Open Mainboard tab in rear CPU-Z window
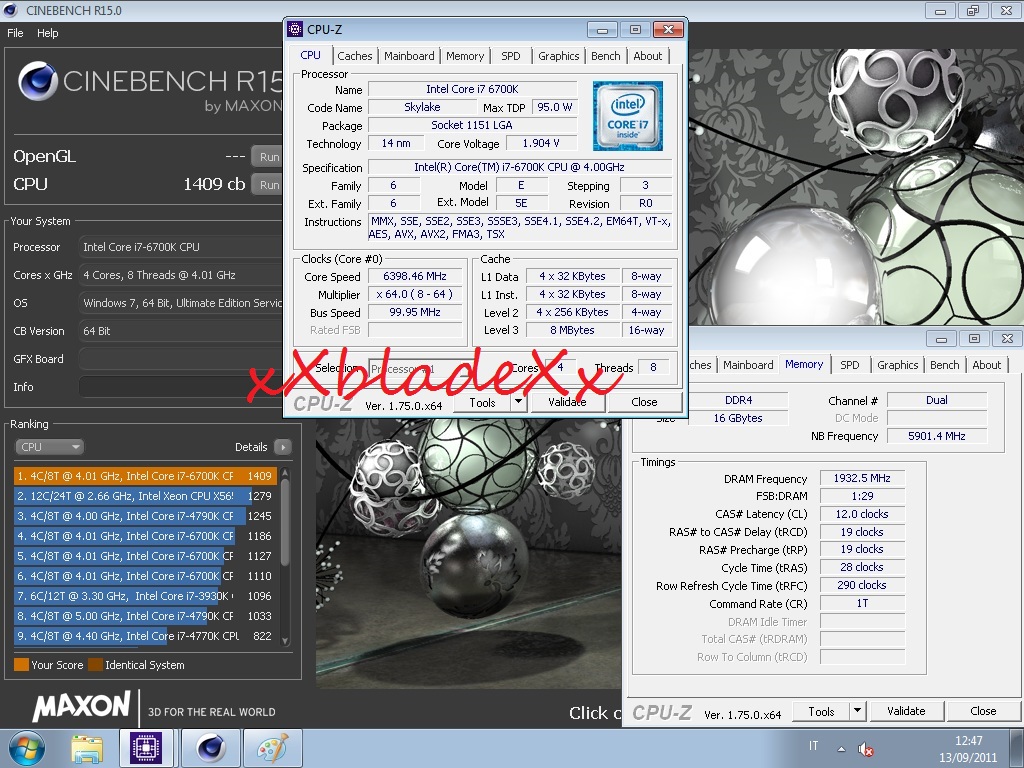1024x768 pixels. [748, 365]
